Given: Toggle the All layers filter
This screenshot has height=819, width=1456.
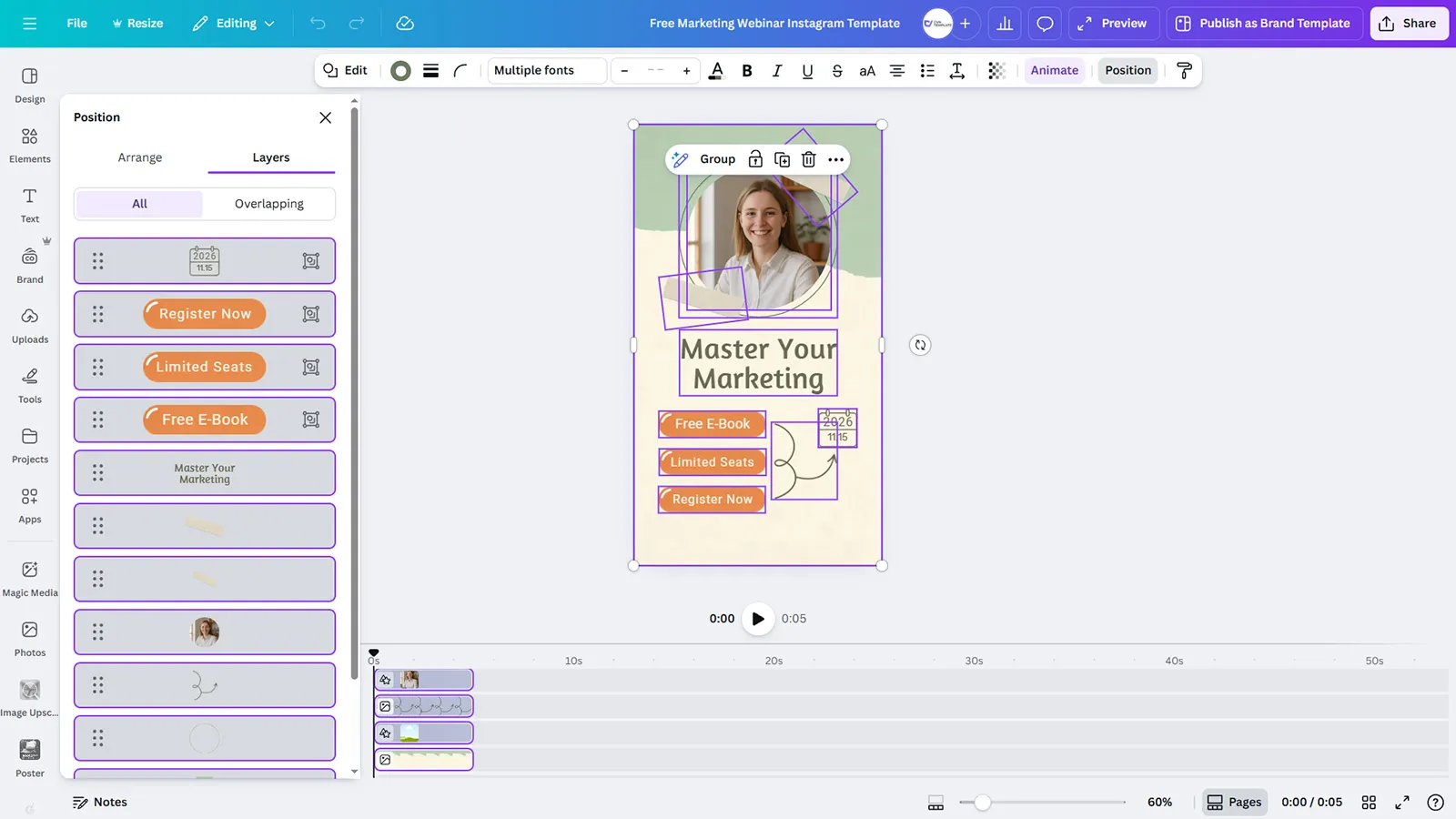Looking at the screenshot, I should 139,204.
